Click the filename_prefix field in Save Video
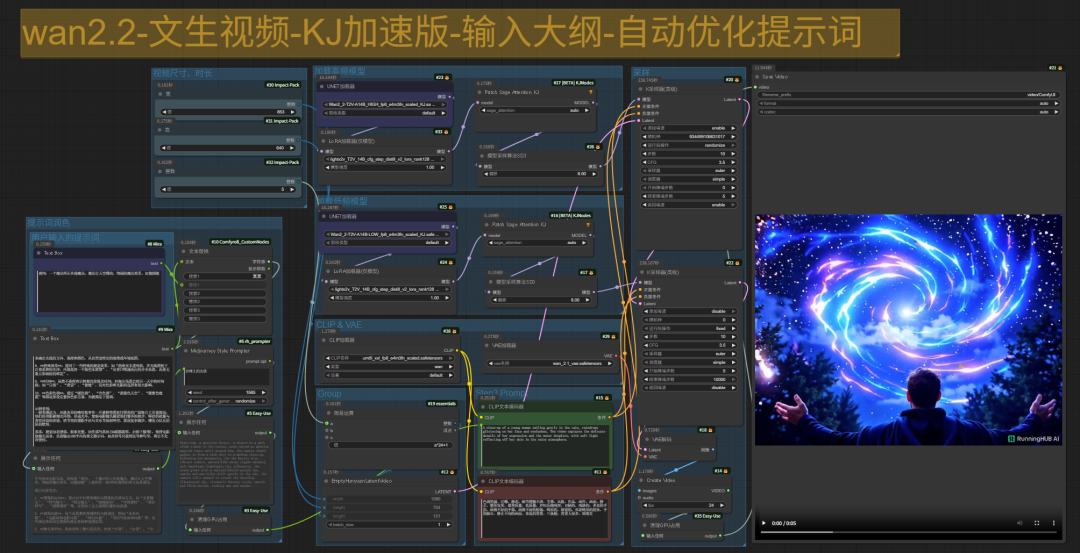 click(908, 95)
